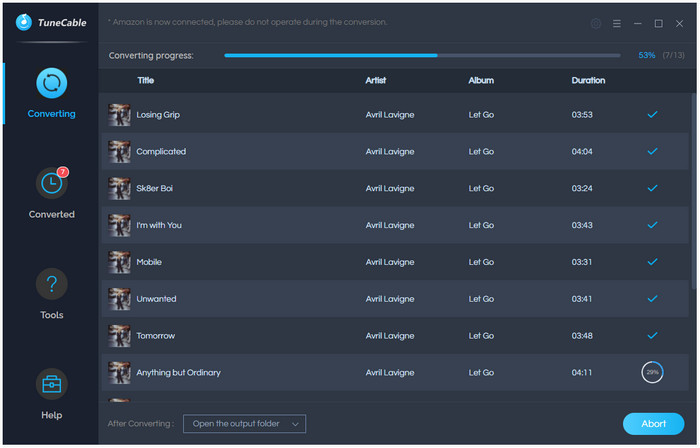Click album thumbnail of I'm with You
This screenshot has width=700, height=448.
(119, 225)
